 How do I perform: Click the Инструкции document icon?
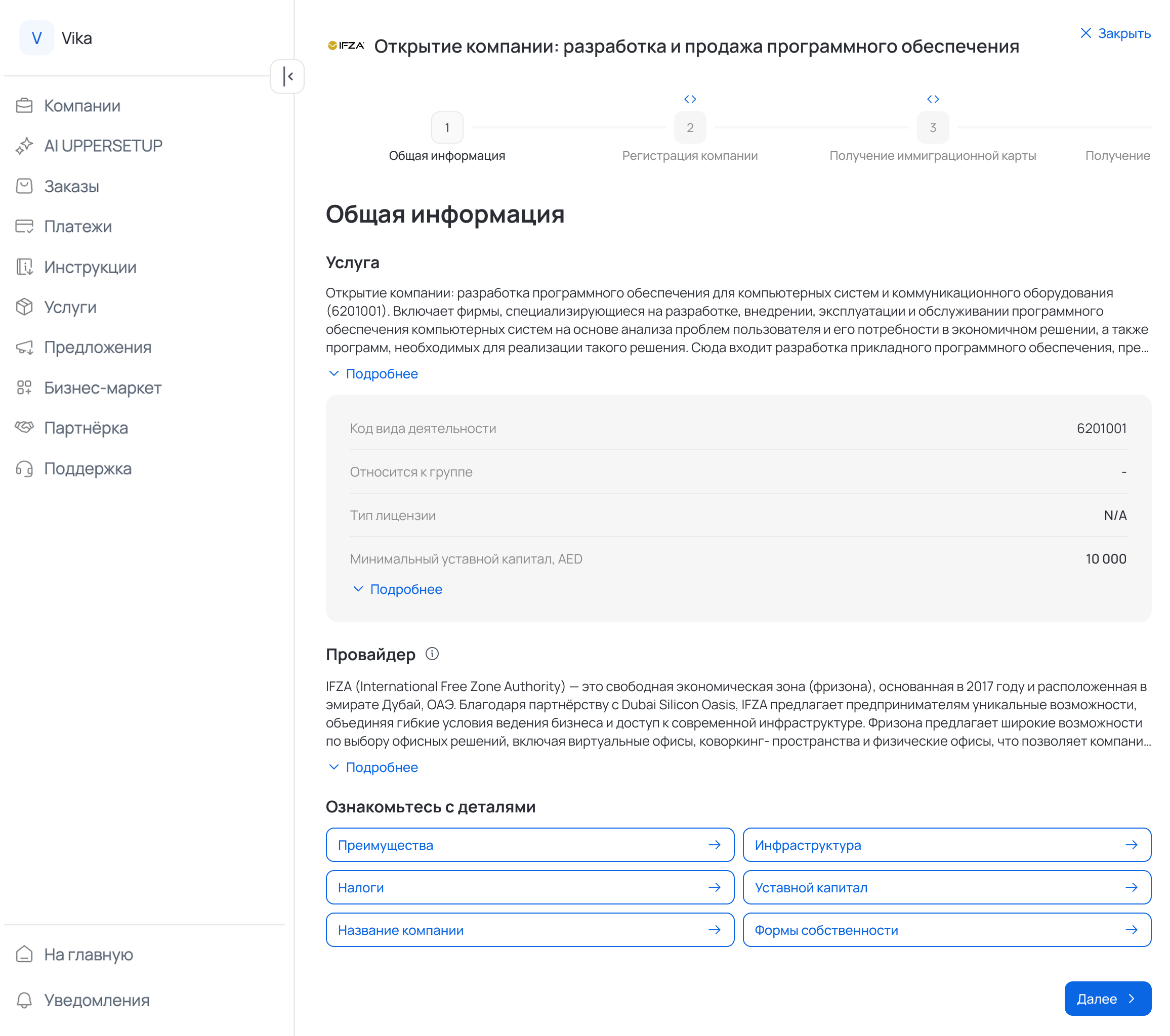(x=24, y=267)
